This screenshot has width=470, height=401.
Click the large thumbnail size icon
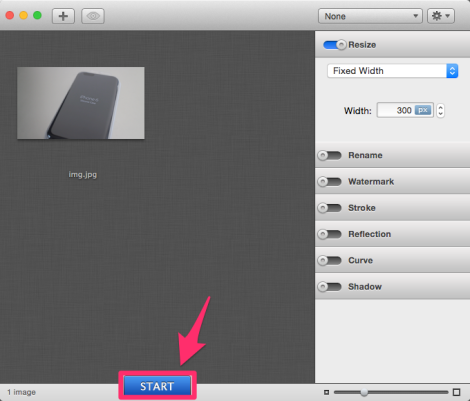457,392
